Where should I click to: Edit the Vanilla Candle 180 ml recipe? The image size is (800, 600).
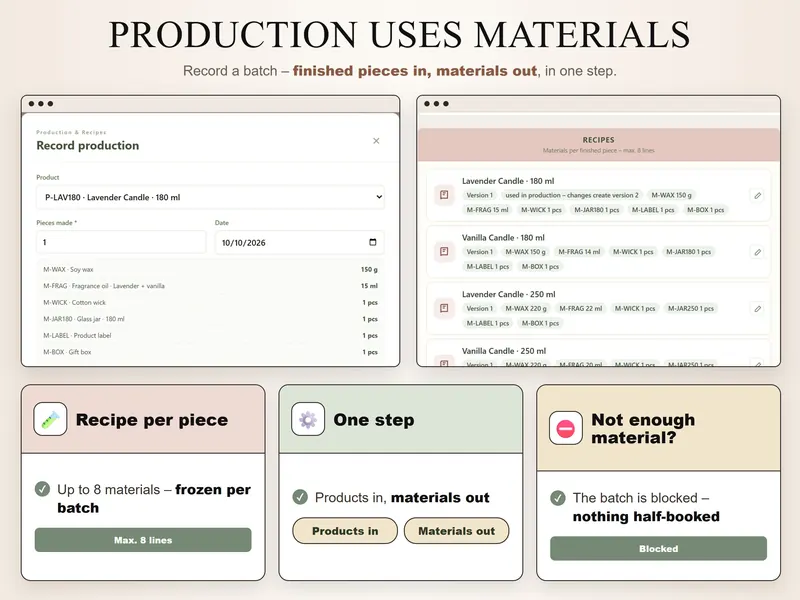(758, 252)
